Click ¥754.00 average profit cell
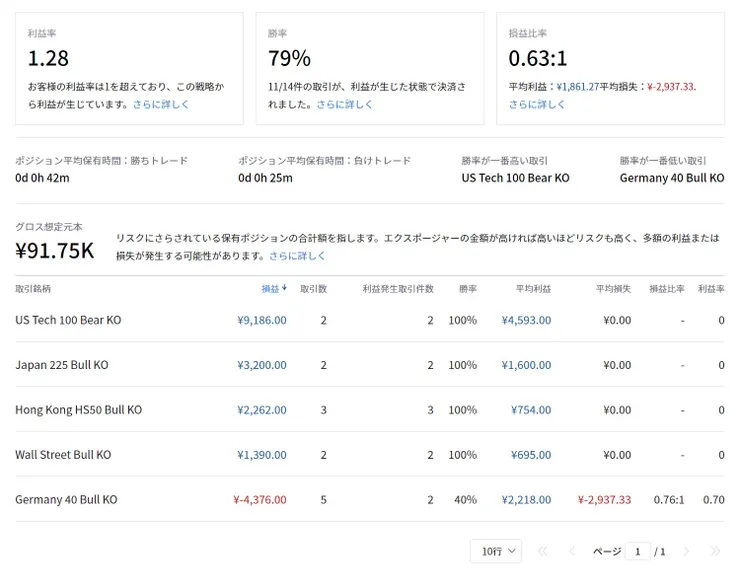This screenshot has height=586, width=740. tap(531, 410)
